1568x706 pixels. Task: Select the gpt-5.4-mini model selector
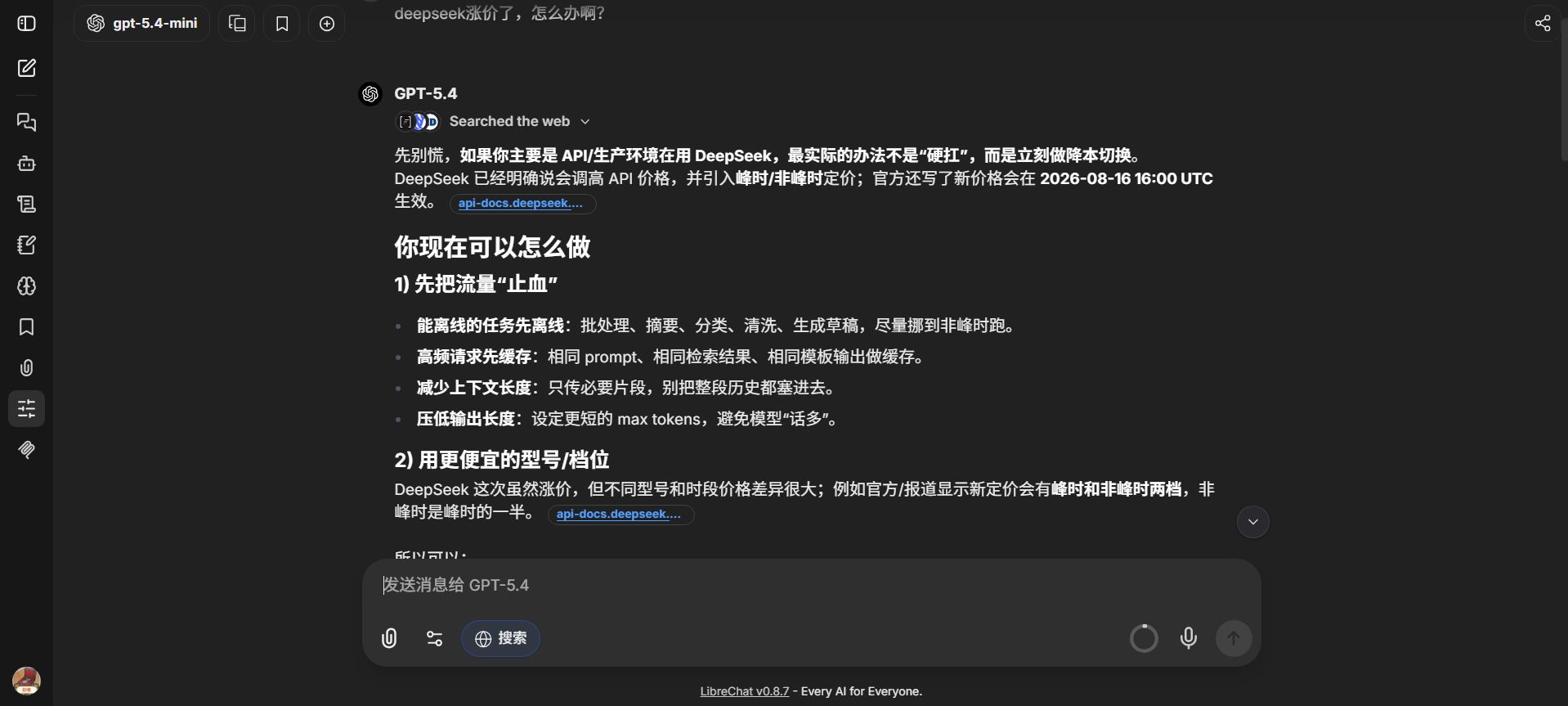pyautogui.click(x=142, y=24)
